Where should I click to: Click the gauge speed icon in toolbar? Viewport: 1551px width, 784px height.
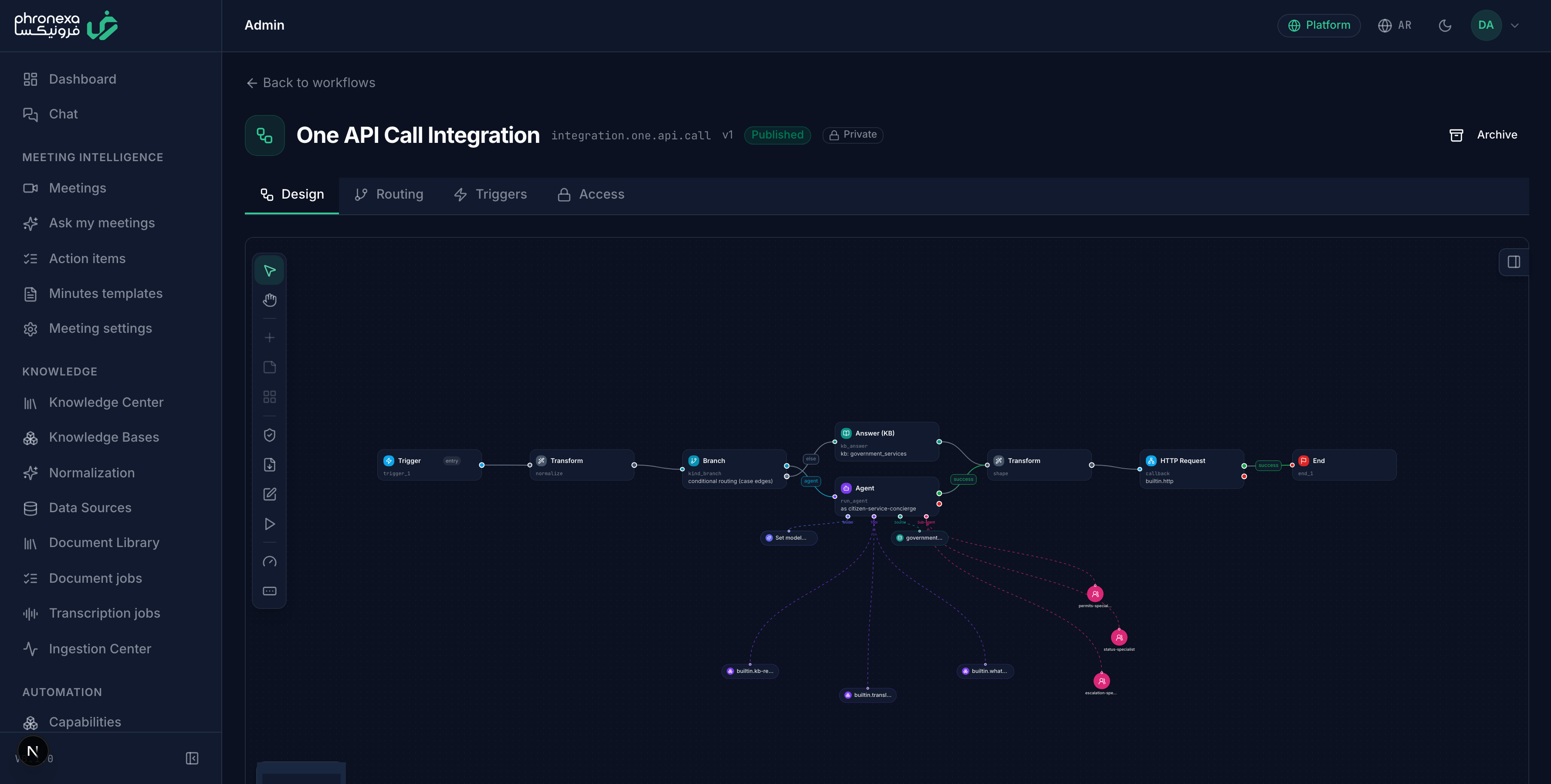click(x=269, y=562)
